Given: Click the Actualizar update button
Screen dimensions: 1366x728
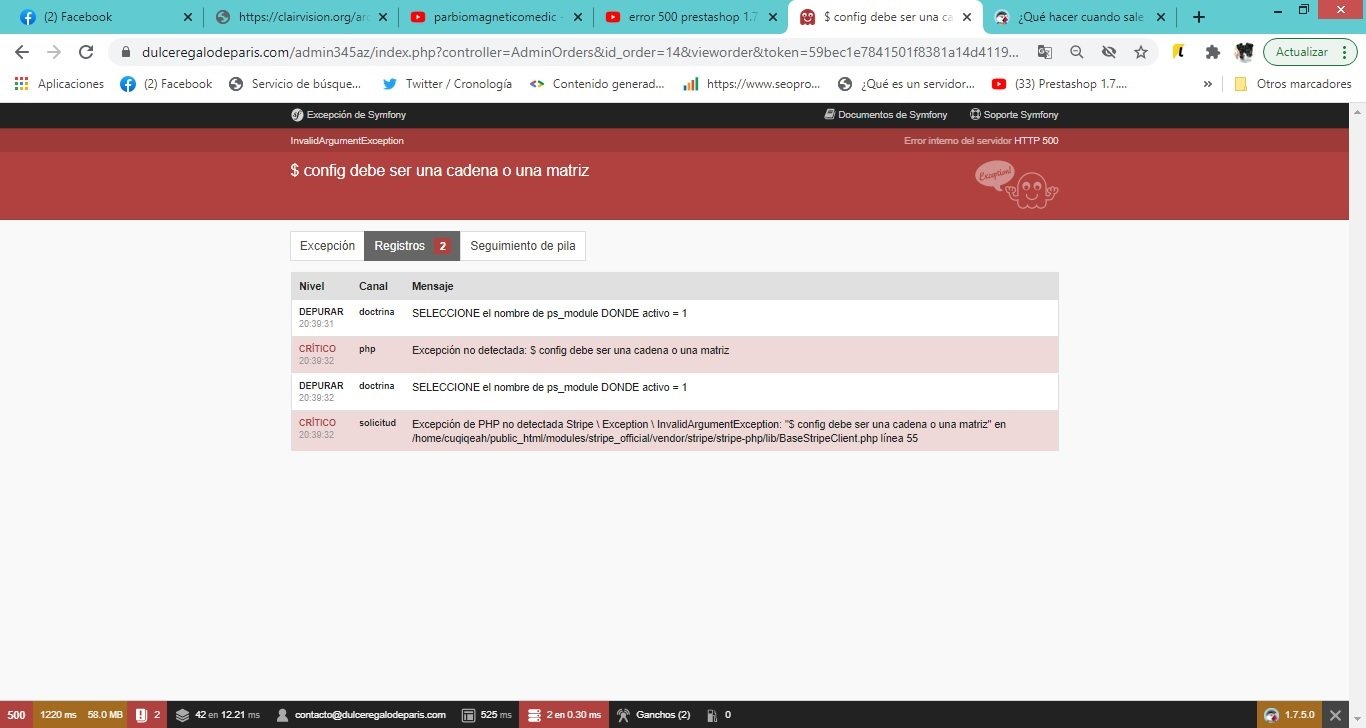Looking at the screenshot, I should (x=1302, y=52).
